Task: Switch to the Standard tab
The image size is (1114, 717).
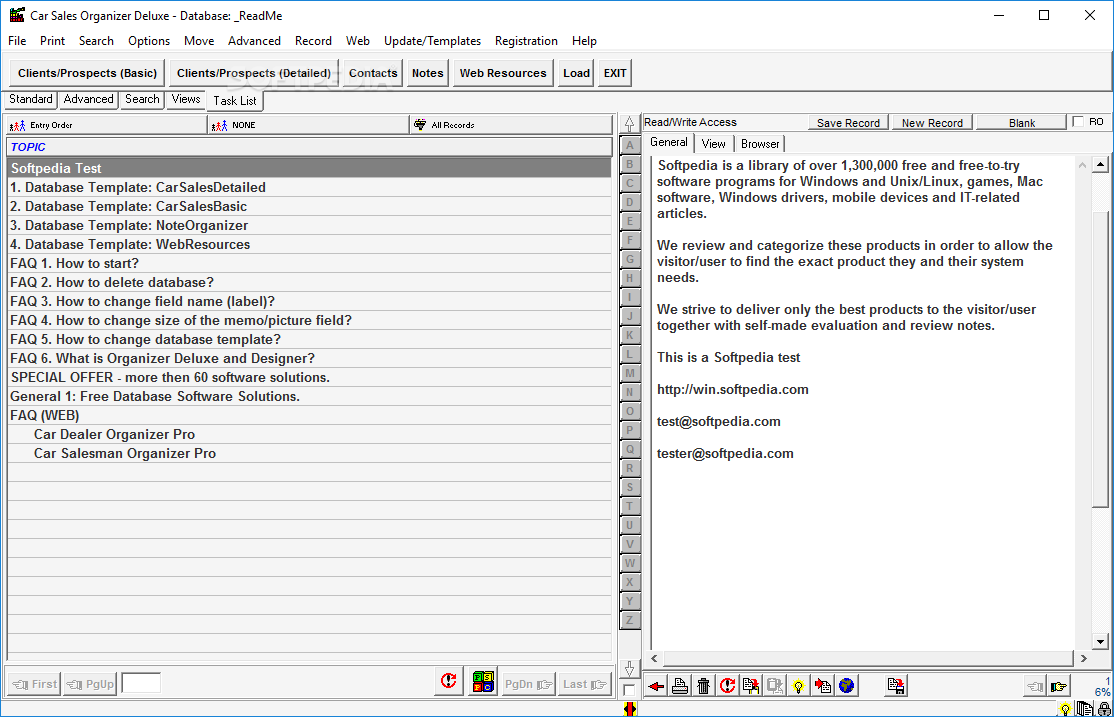Action: (x=31, y=99)
